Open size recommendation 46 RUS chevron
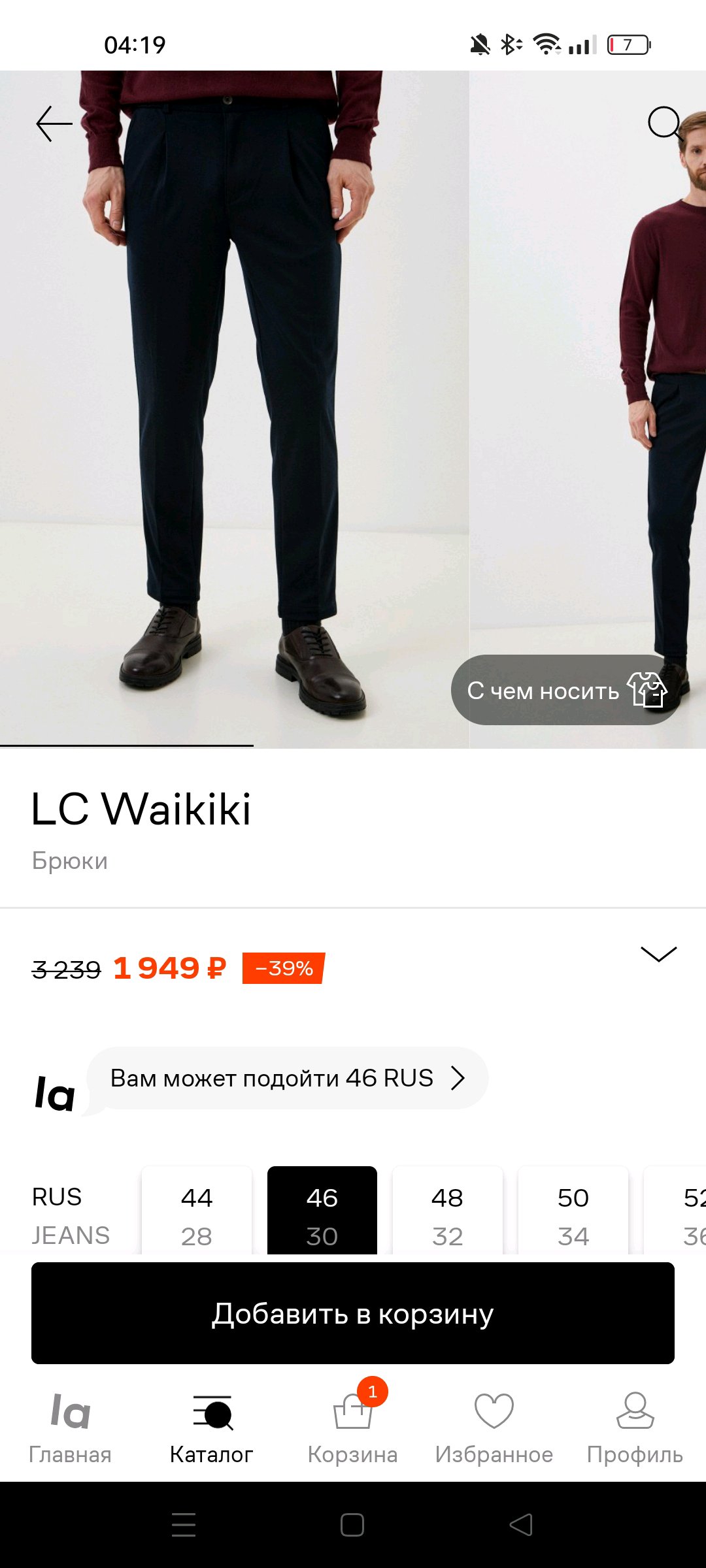 point(458,1078)
